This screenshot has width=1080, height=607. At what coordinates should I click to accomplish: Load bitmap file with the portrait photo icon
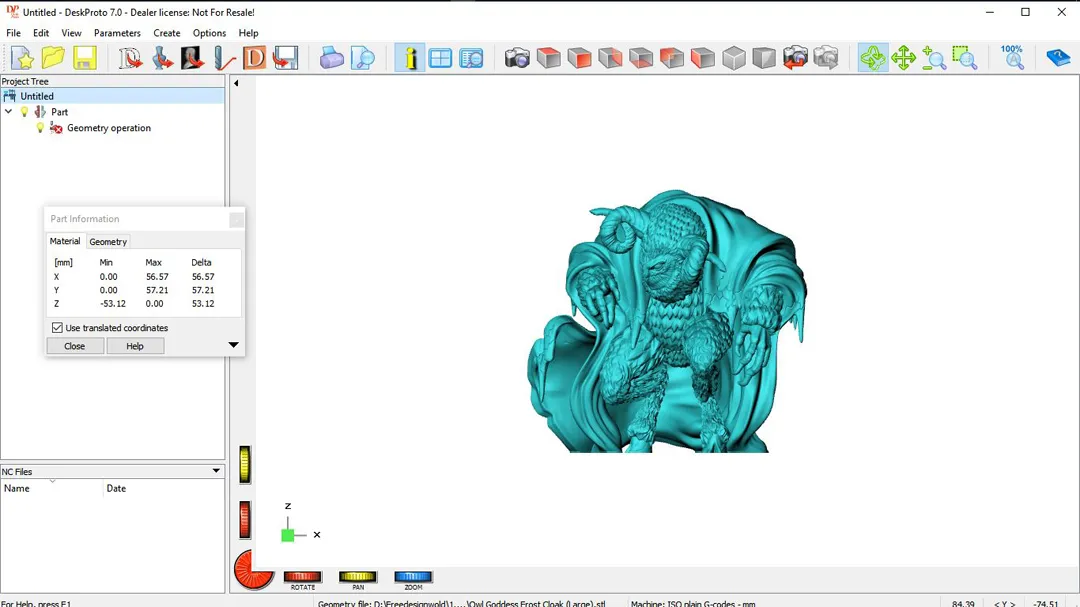(192, 58)
